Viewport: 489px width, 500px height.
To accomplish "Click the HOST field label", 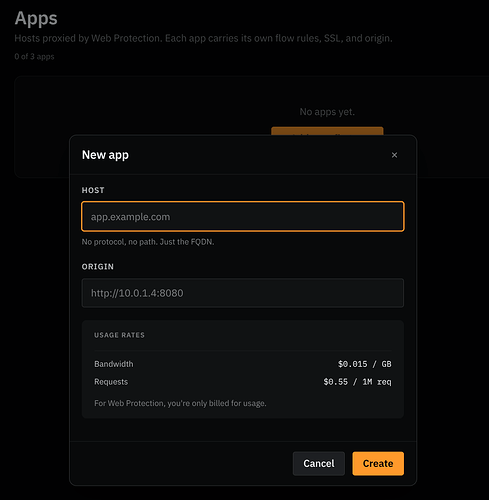I will (x=93, y=190).
